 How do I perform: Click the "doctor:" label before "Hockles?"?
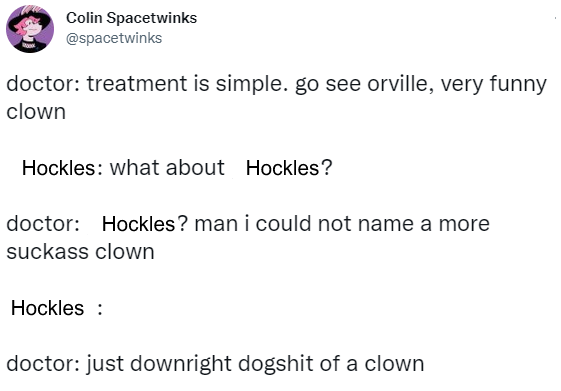pos(43,224)
